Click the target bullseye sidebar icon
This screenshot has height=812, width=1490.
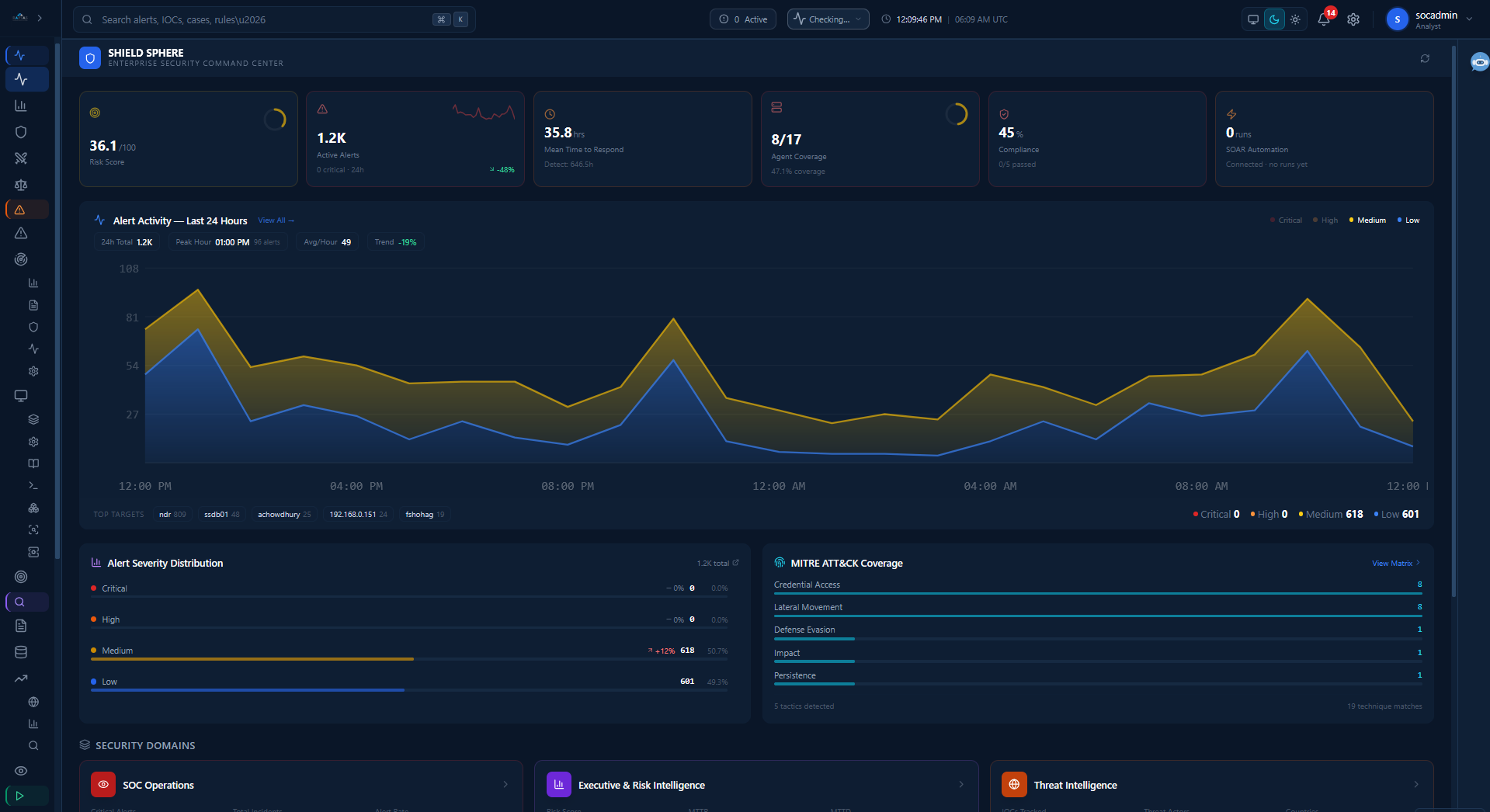click(21, 577)
